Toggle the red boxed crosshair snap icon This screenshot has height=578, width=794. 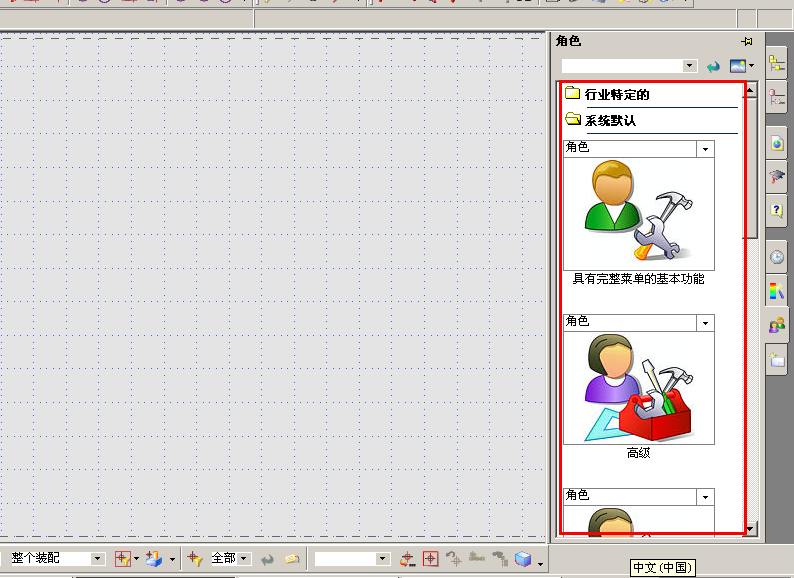pos(430,559)
